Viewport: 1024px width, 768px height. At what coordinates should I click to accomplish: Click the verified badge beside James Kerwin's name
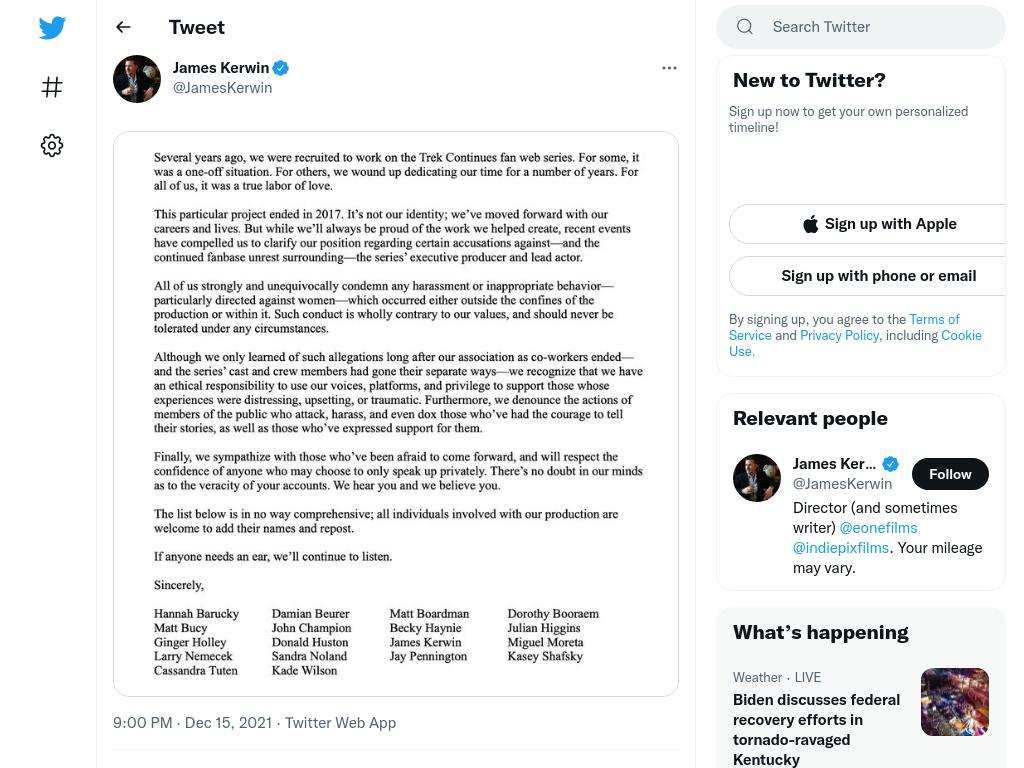(x=281, y=68)
